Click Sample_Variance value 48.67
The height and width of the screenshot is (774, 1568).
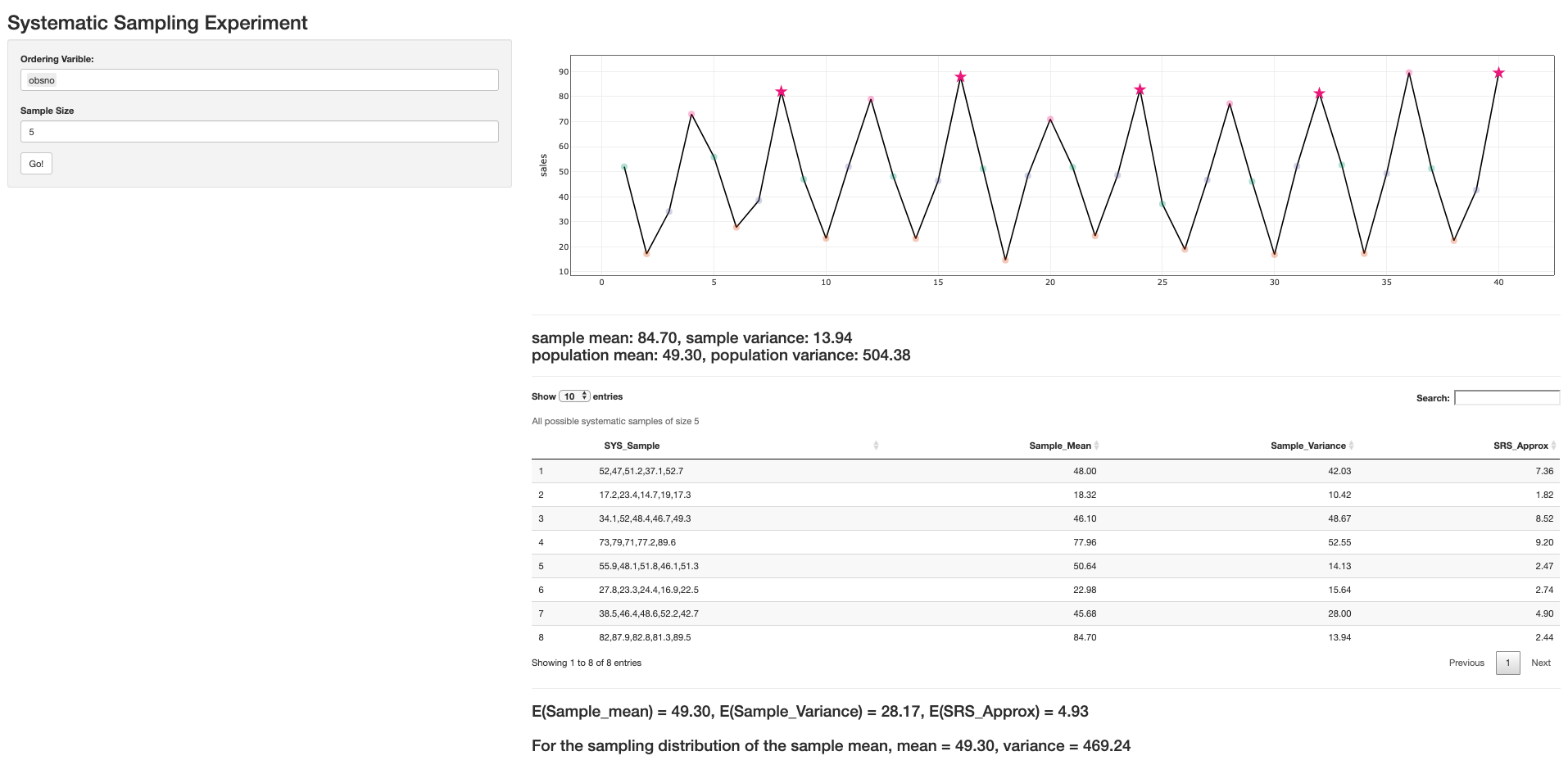click(1339, 518)
